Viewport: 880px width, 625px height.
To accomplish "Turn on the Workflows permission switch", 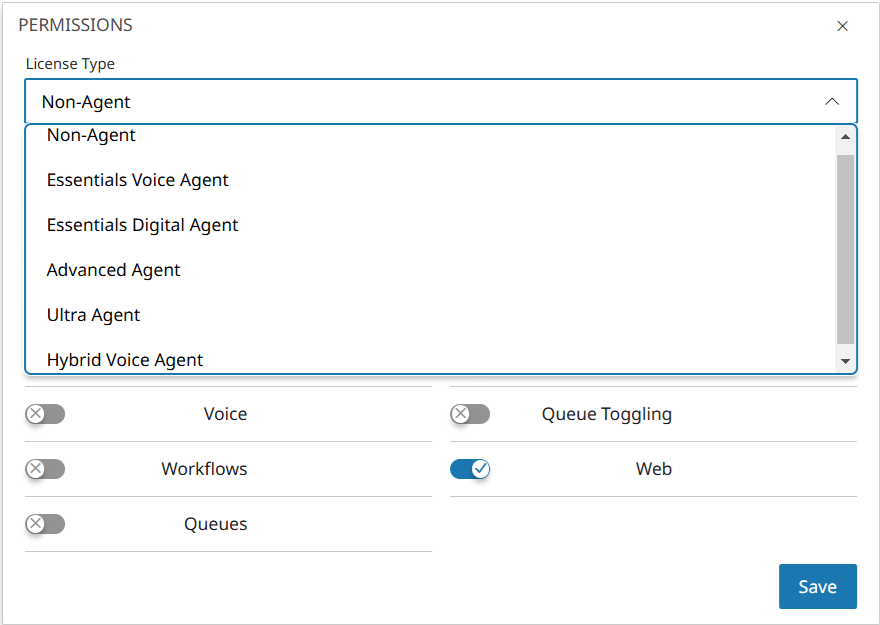I will click(45, 469).
